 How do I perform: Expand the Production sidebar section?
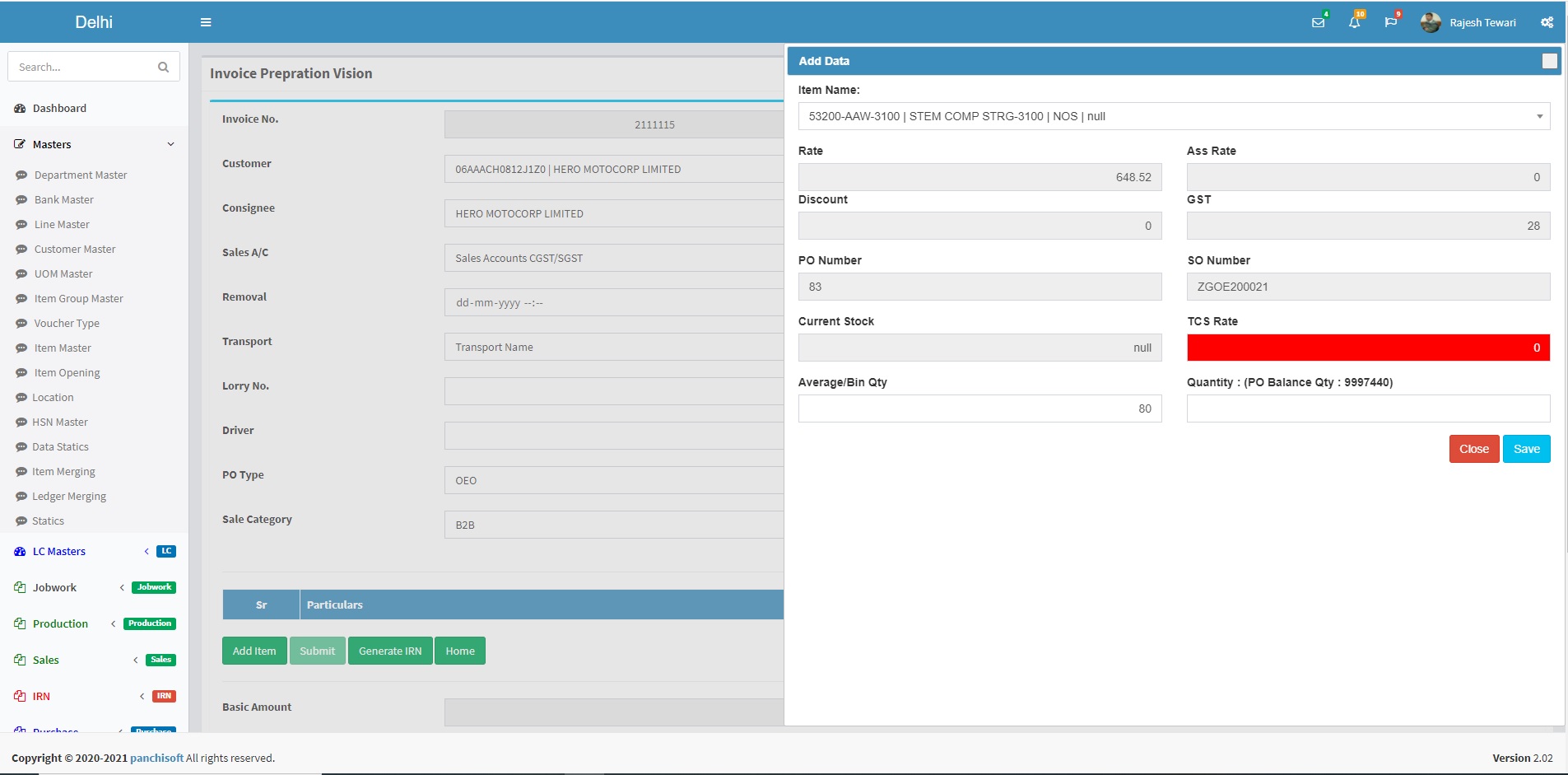coord(60,623)
